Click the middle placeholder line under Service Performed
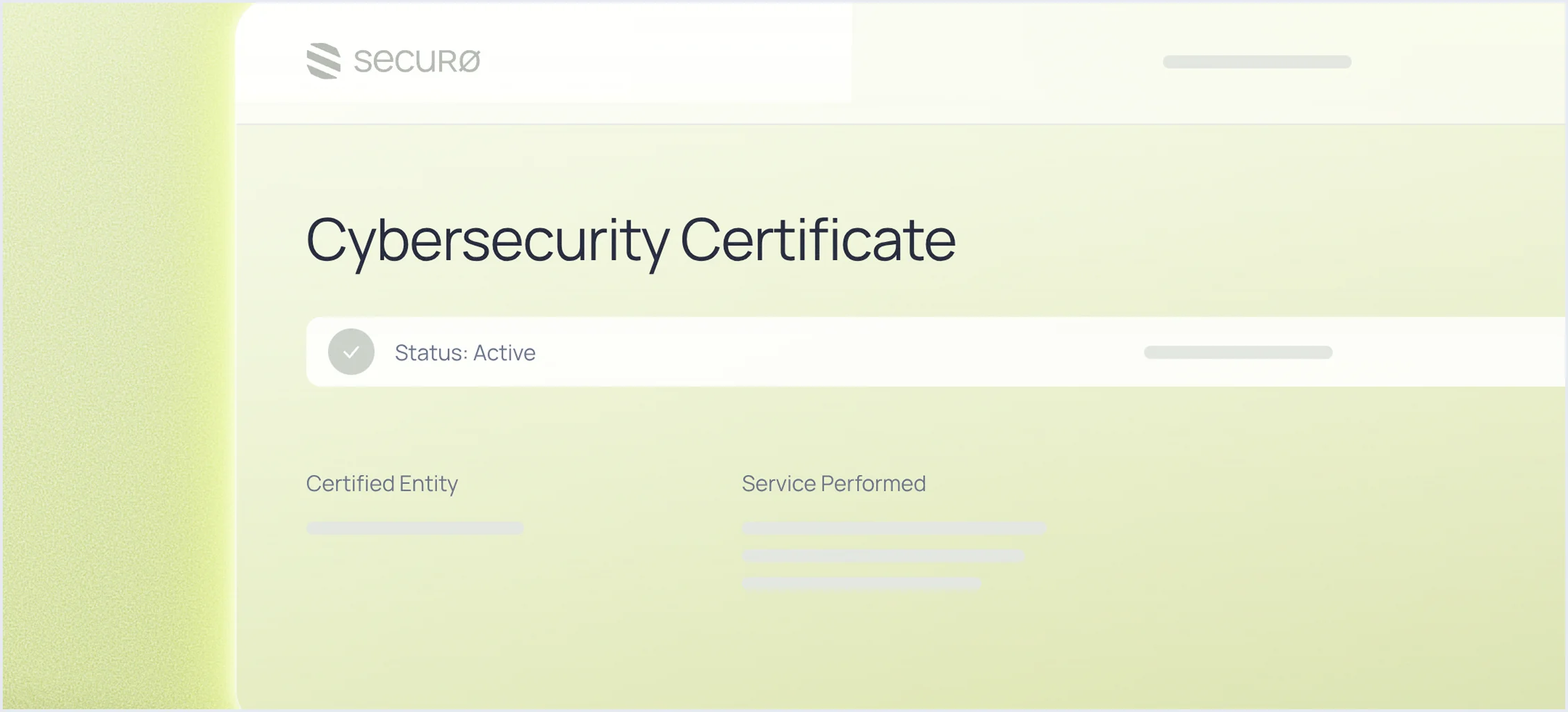This screenshot has height=712, width=1568. click(x=883, y=556)
